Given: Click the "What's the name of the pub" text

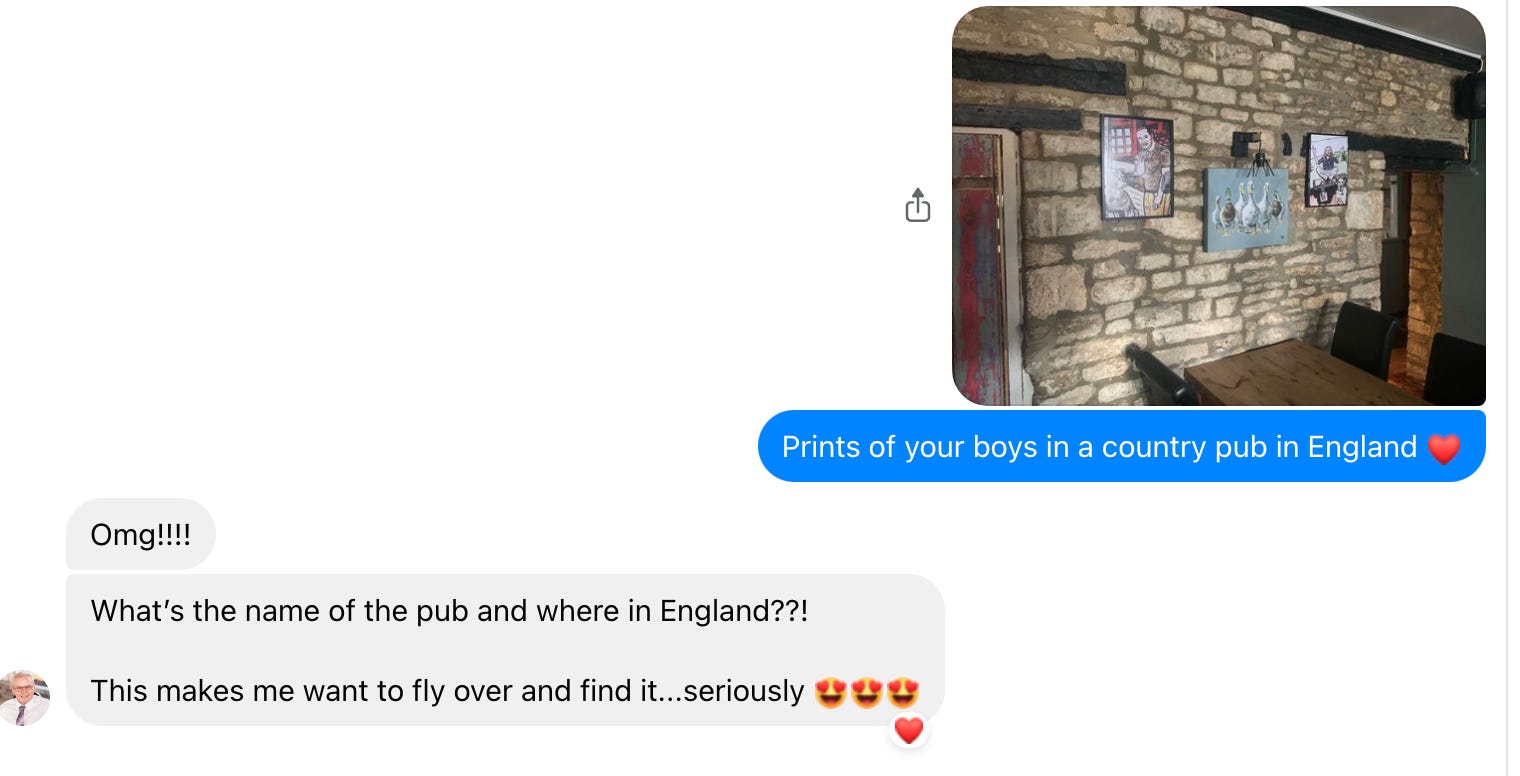Looking at the screenshot, I should [x=449, y=611].
